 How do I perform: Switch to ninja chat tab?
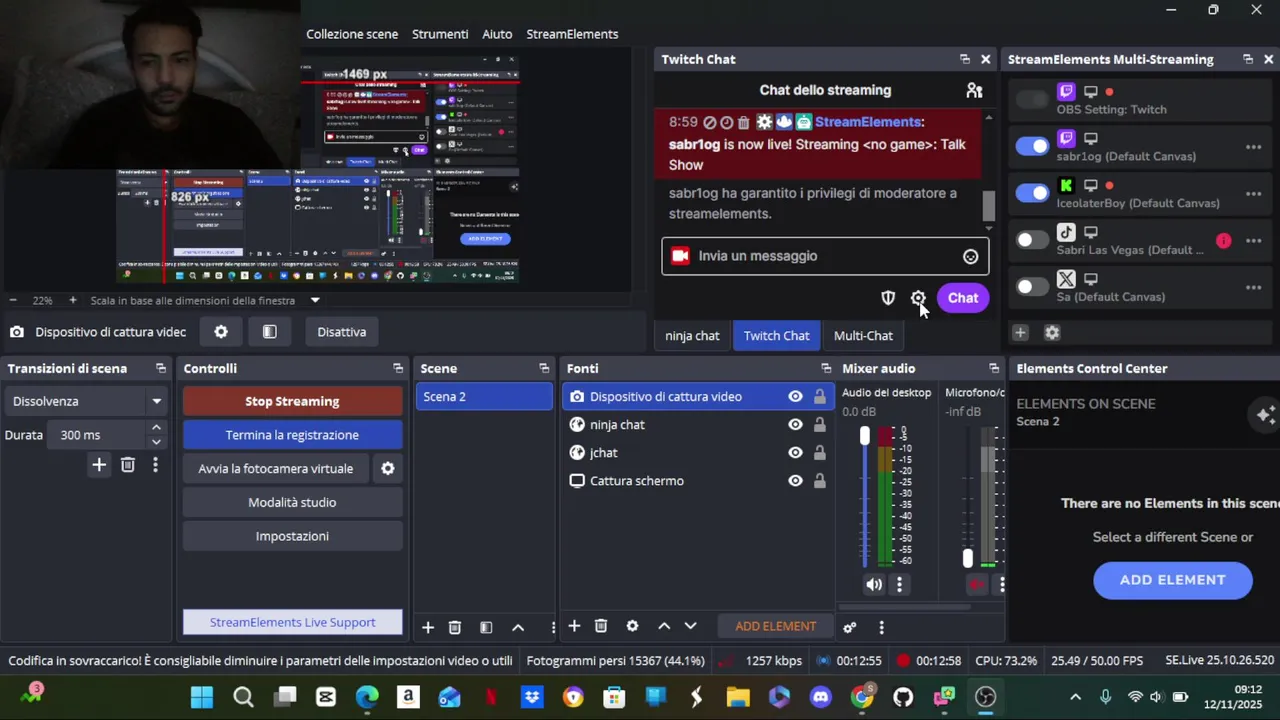692,336
